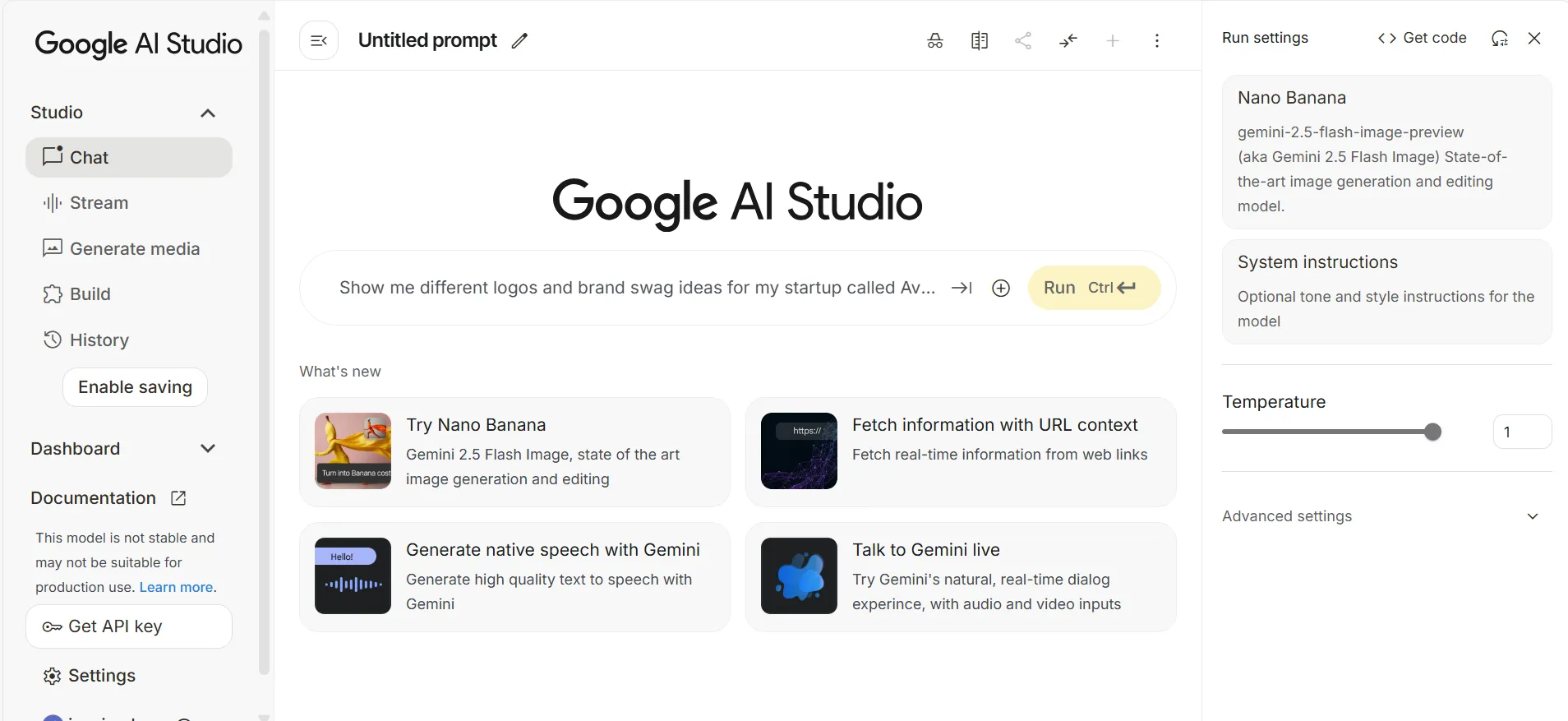
Task: Open 'Fetch information with URL context' title
Action: coord(994,425)
